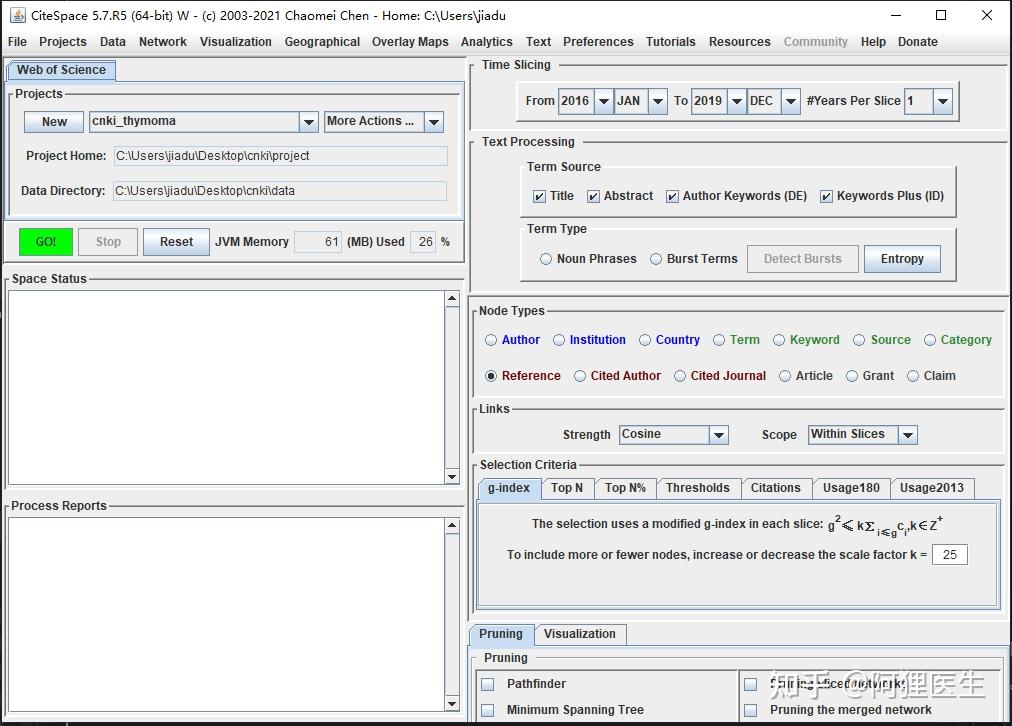The height and width of the screenshot is (726, 1012).
Task: Open the Network menu
Action: coord(163,42)
